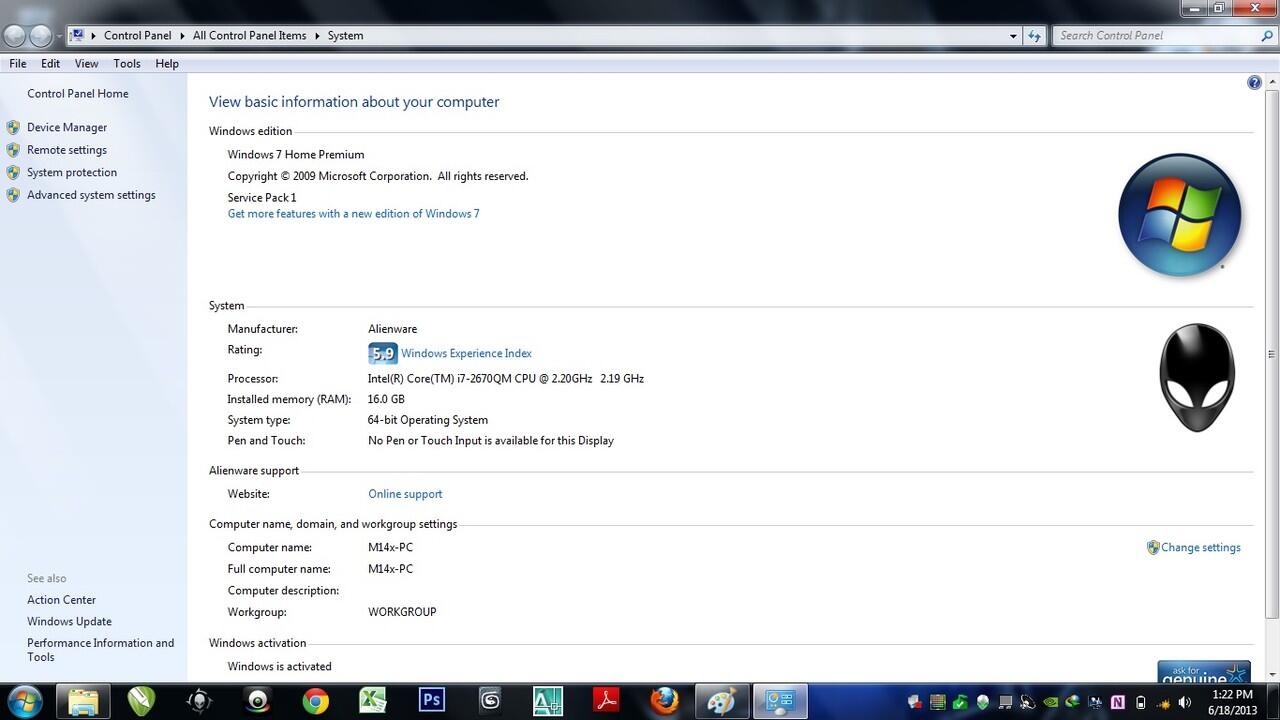Click the Control Panel taskbar button
This screenshot has width=1280, height=720.
coord(780,700)
